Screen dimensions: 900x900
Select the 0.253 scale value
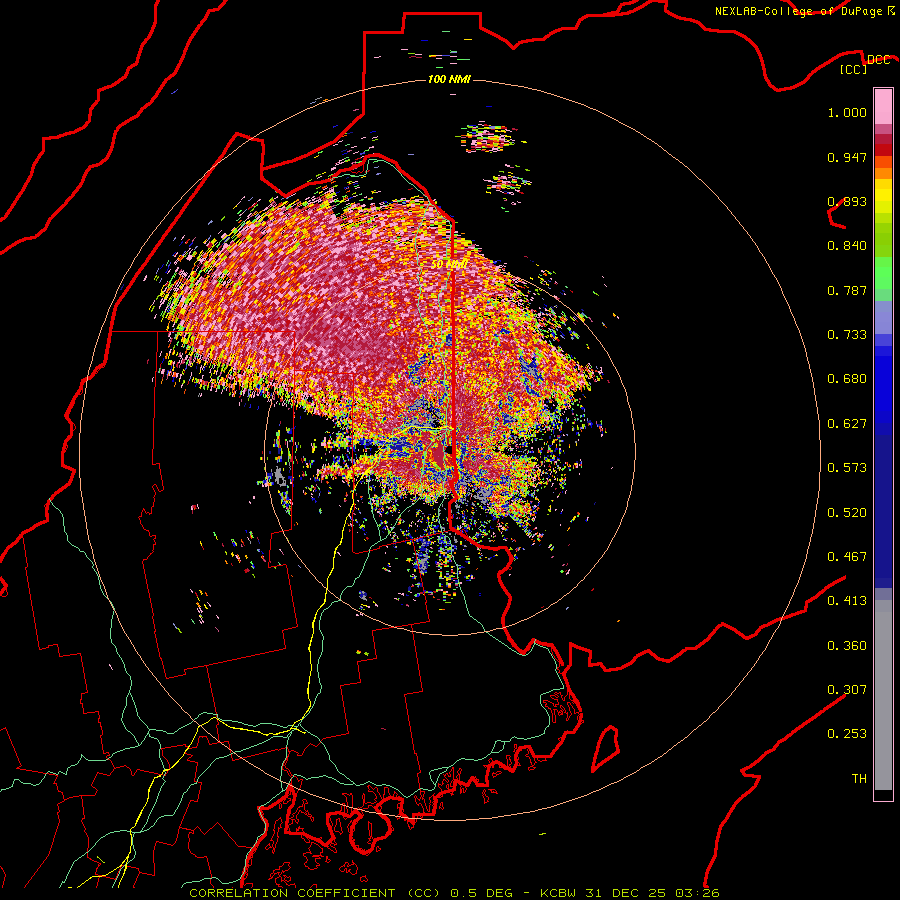pos(847,734)
